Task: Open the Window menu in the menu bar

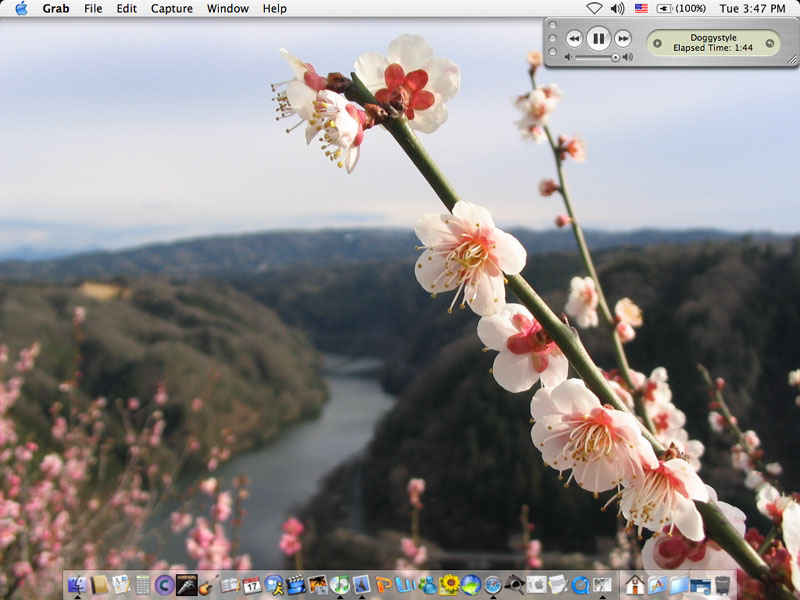Action: point(228,8)
